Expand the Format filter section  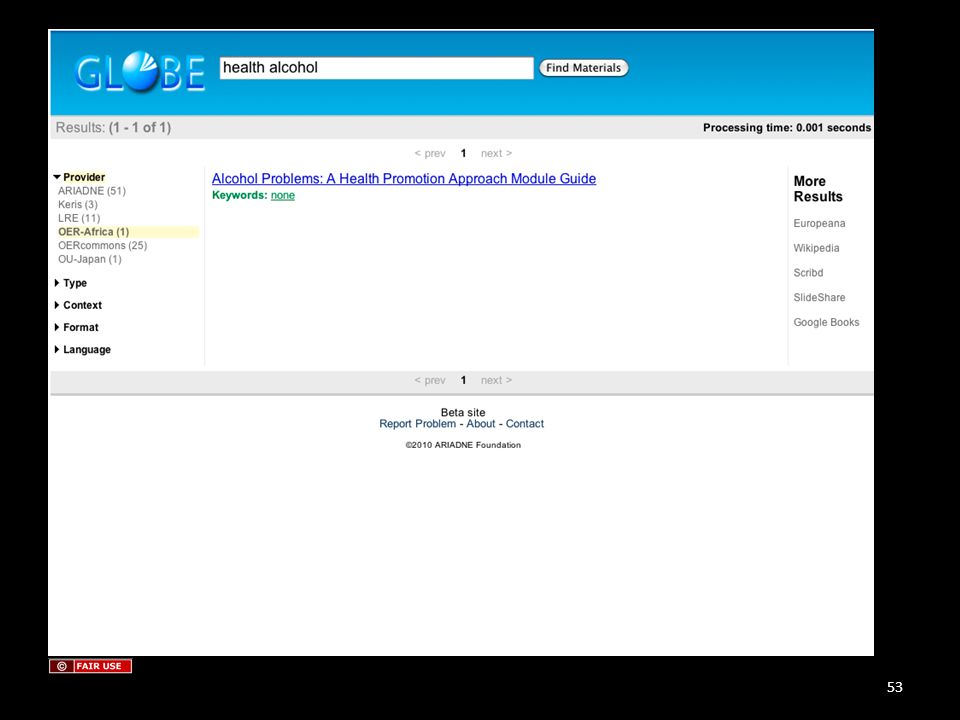click(76, 327)
